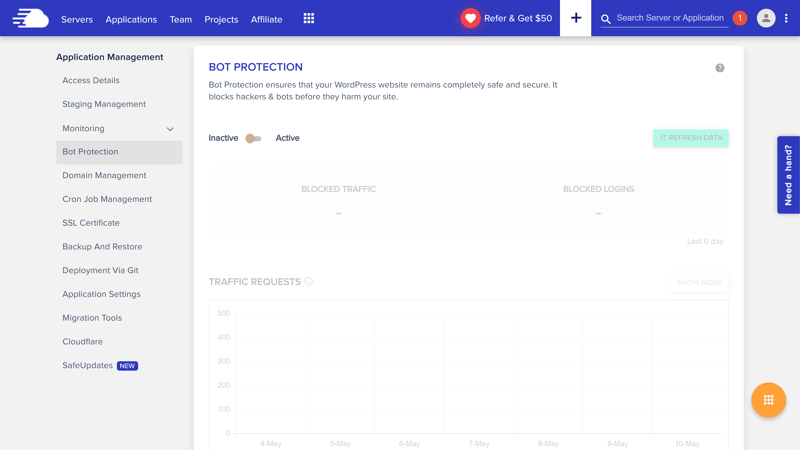Open the Applications menu
The height and width of the screenshot is (450, 800).
[x=131, y=19]
